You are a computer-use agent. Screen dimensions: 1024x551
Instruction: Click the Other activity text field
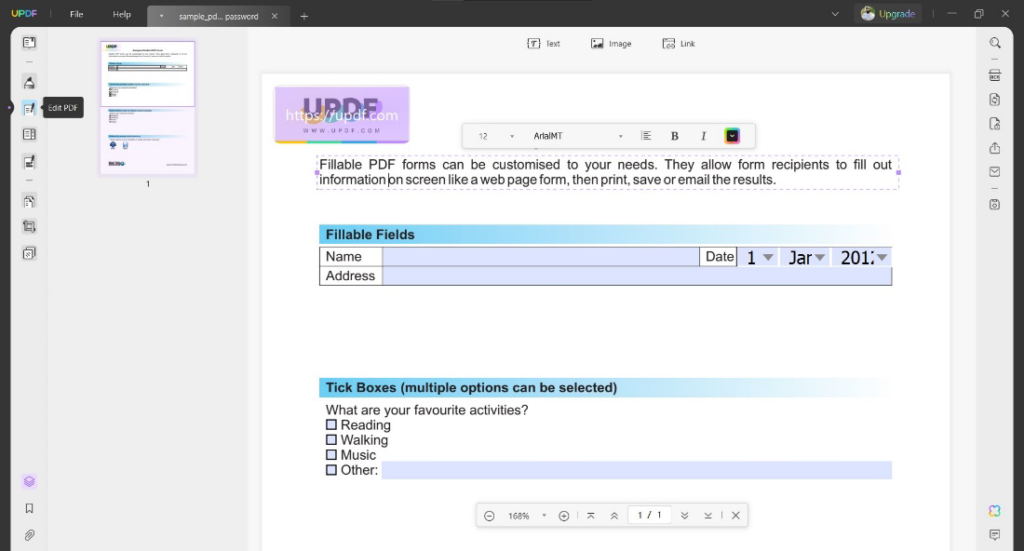click(x=637, y=470)
